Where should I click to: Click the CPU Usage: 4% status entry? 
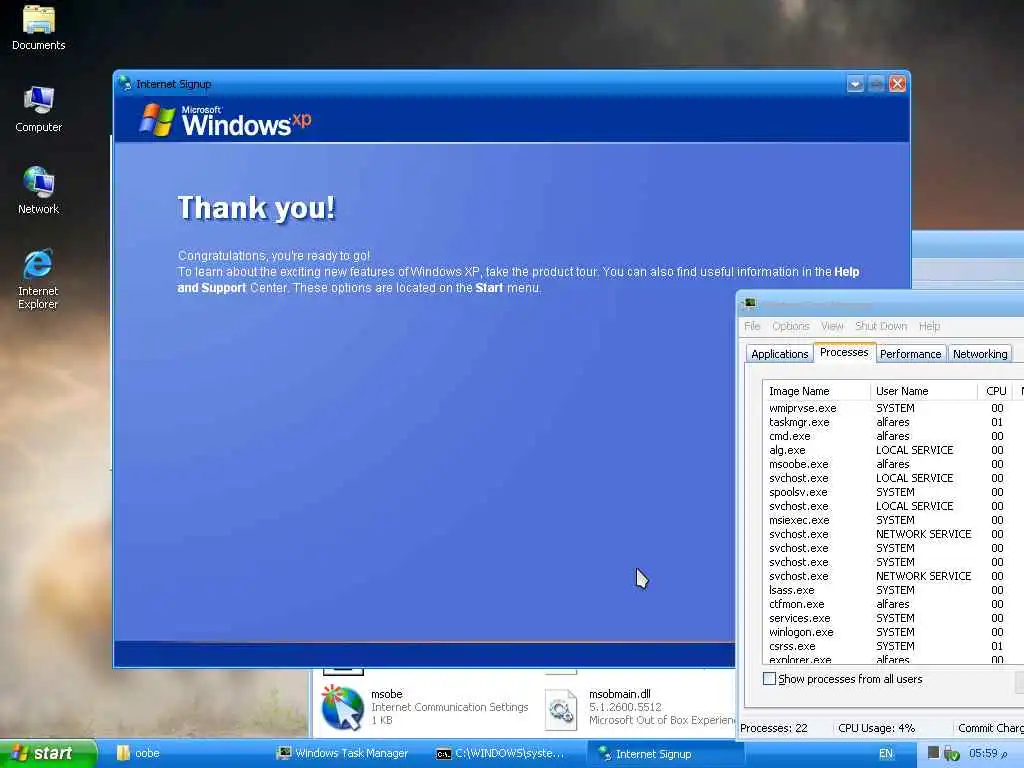(876, 728)
